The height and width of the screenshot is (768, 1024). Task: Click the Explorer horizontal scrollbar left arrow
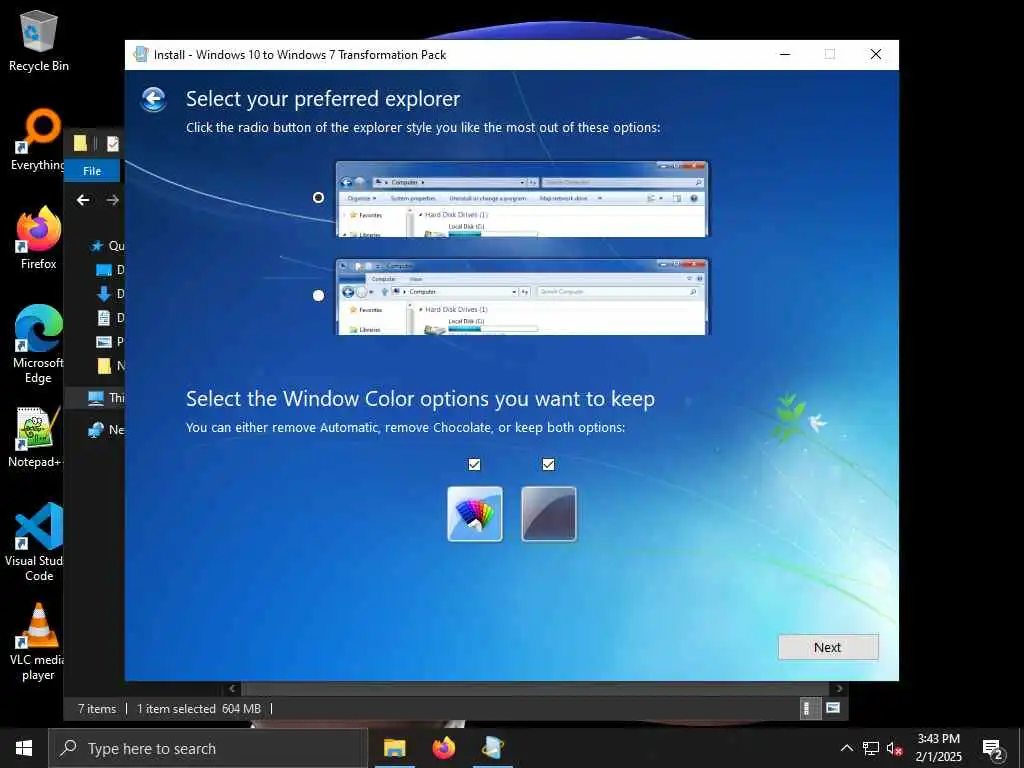[232, 688]
